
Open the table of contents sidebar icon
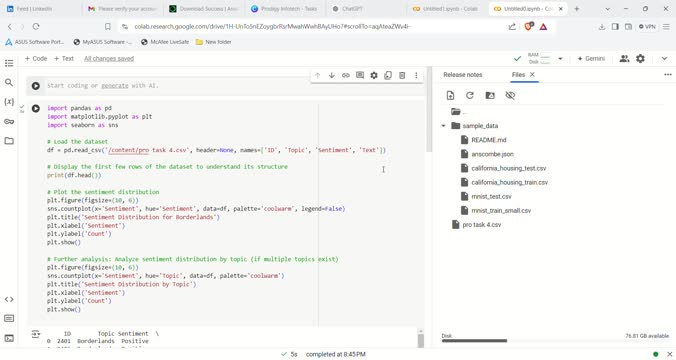click(9, 63)
